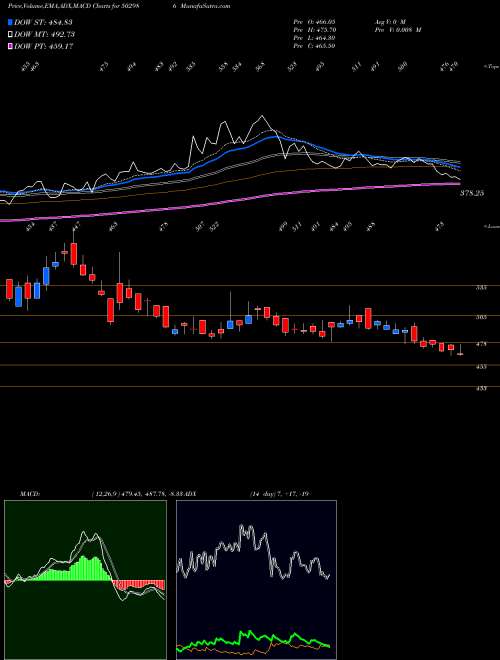Open the dark blue ADX indicator panel
The height and width of the screenshot is (660, 500).
(x=256, y=580)
